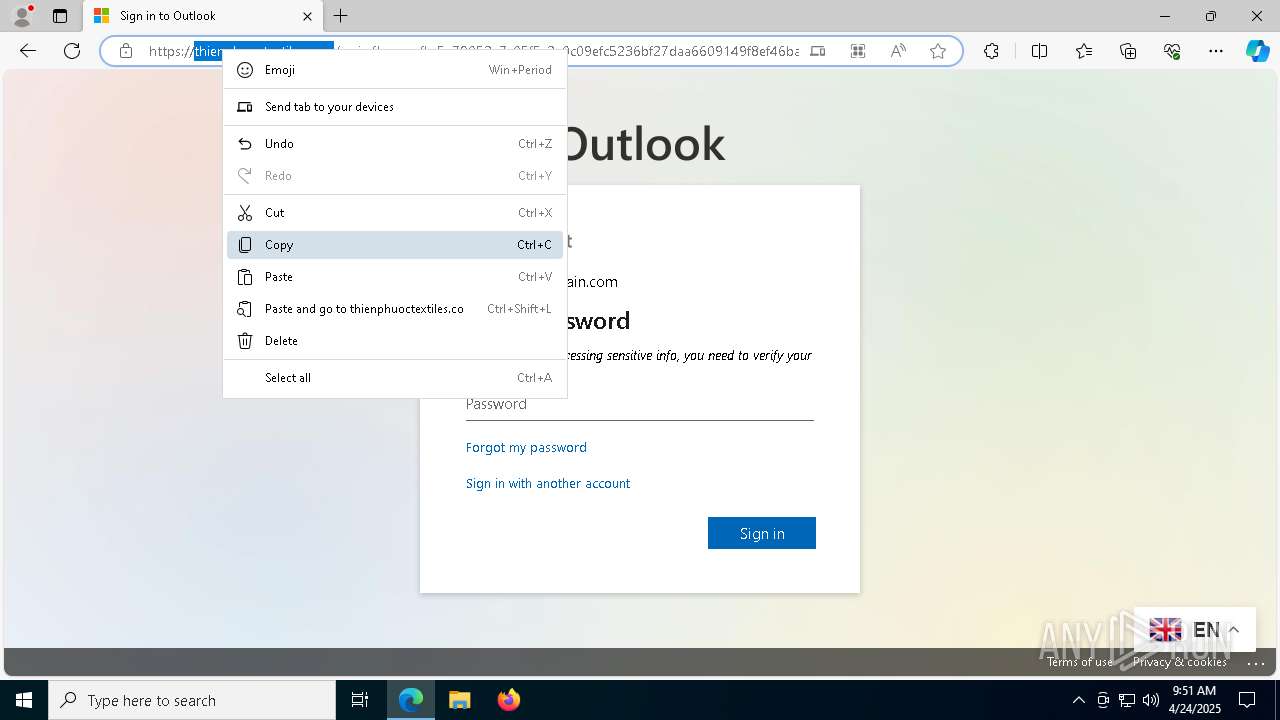1280x720 pixels.
Task: Open the notification center icon
Action: (1247, 700)
